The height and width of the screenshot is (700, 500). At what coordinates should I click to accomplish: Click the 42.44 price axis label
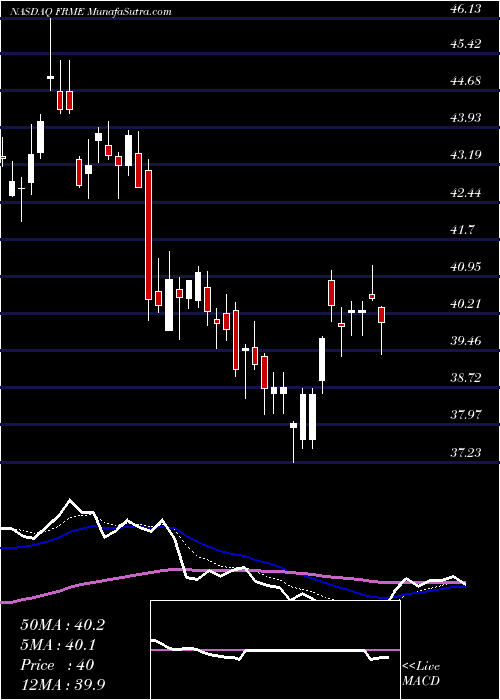pos(466,193)
